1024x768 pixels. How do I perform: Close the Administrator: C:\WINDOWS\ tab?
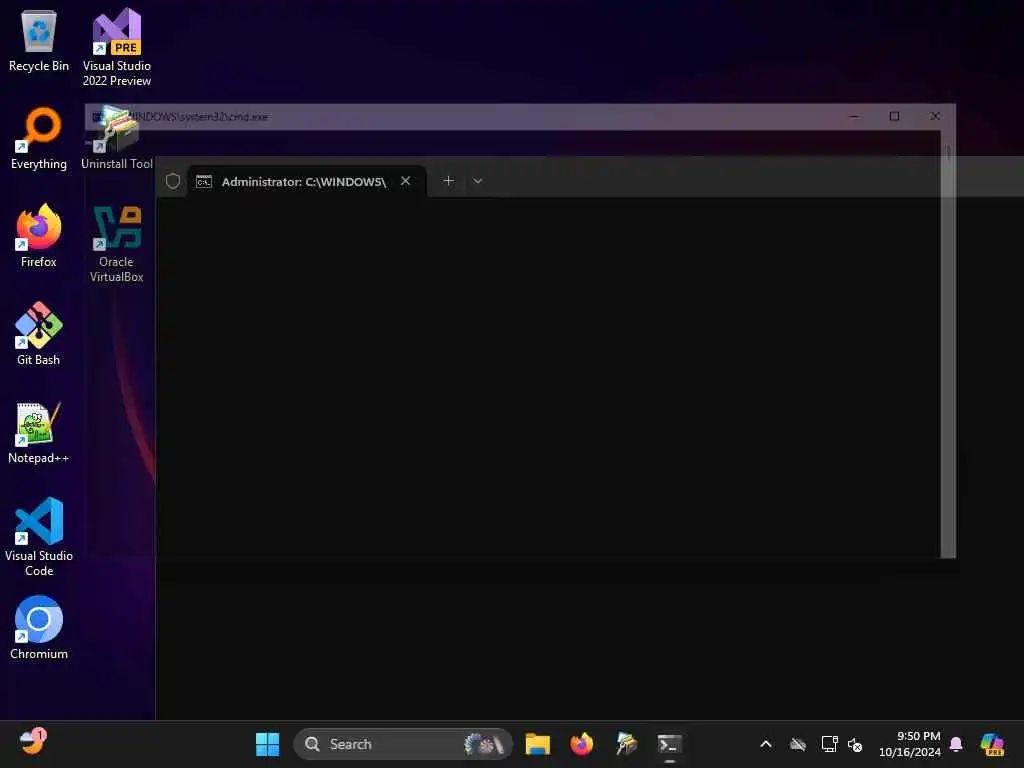406,181
